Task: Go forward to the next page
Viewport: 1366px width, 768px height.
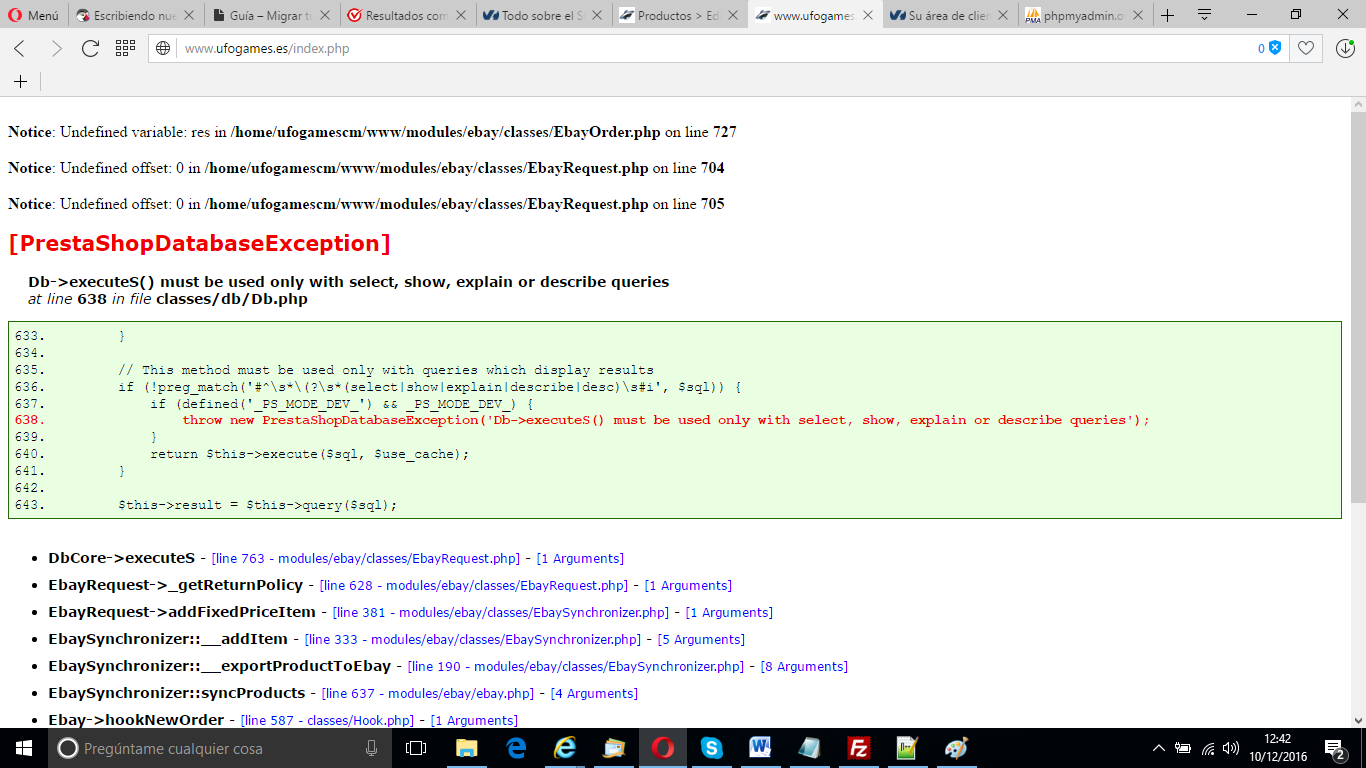Action: tap(55, 48)
